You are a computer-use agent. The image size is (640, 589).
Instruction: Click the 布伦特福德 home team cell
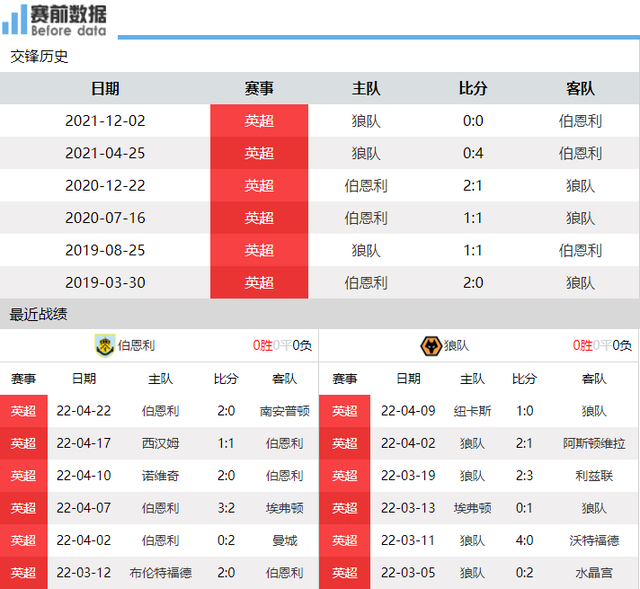[x=160, y=573]
